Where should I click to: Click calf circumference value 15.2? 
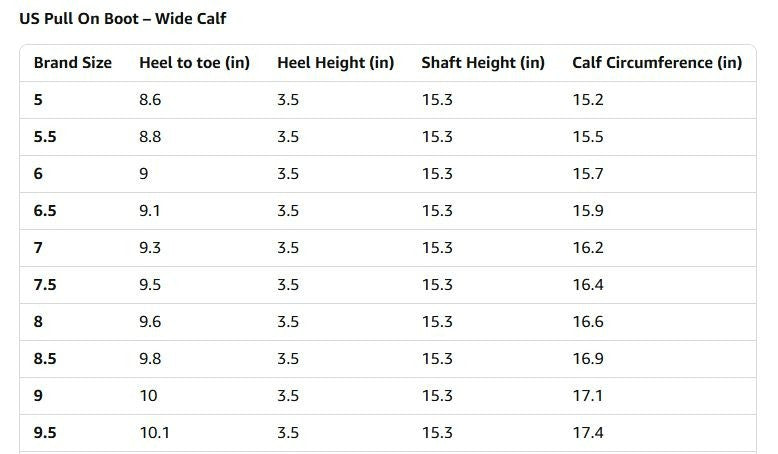pyautogui.click(x=588, y=100)
